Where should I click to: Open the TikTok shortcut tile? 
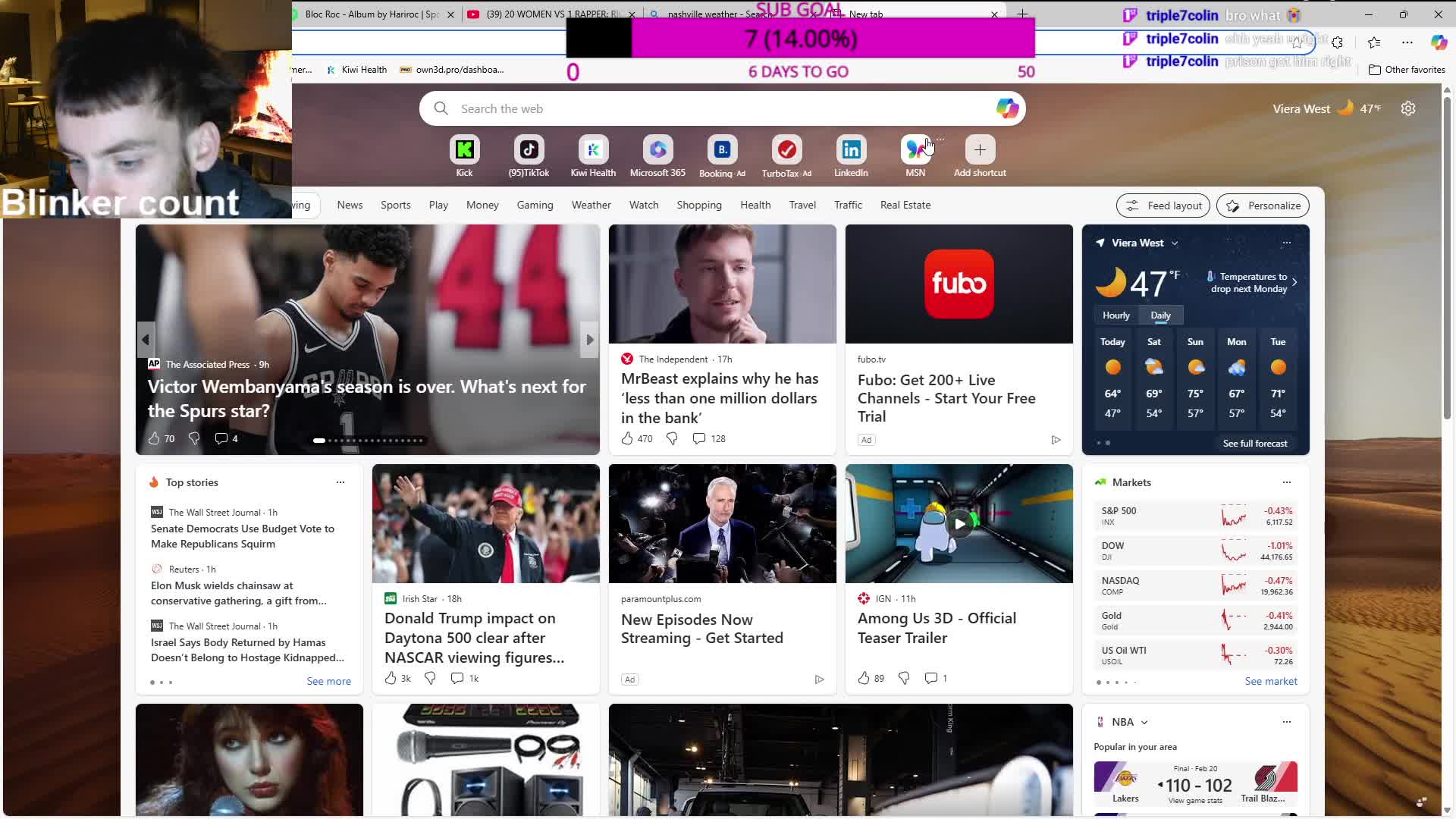click(x=529, y=150)
